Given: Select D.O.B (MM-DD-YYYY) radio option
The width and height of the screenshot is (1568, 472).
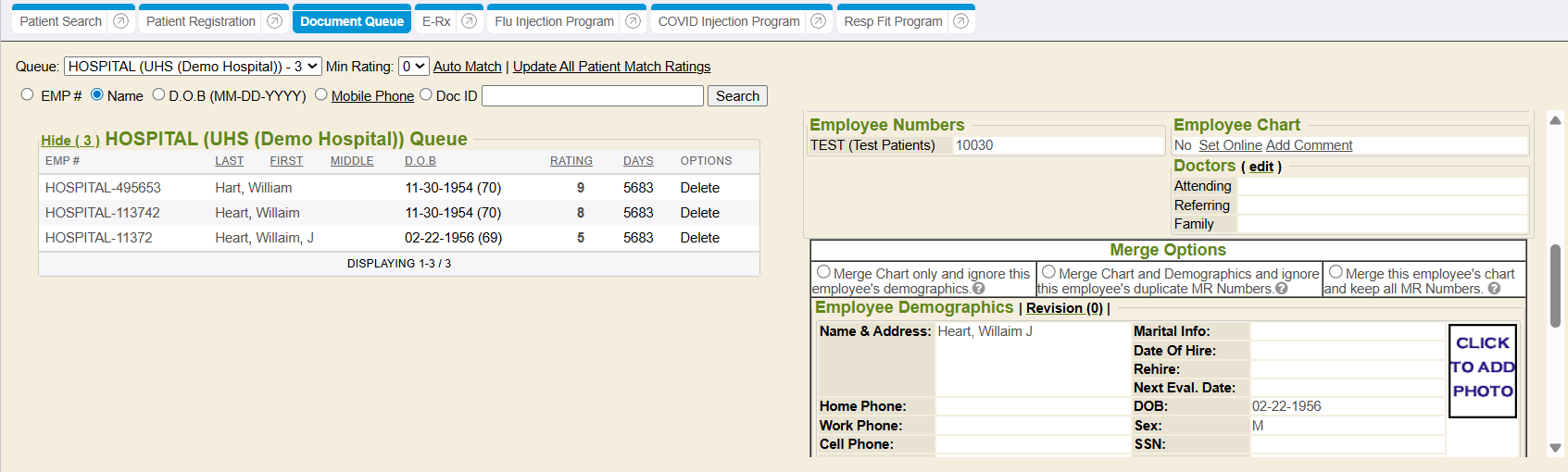Looking at the screenshot, I should pos(158,94).
